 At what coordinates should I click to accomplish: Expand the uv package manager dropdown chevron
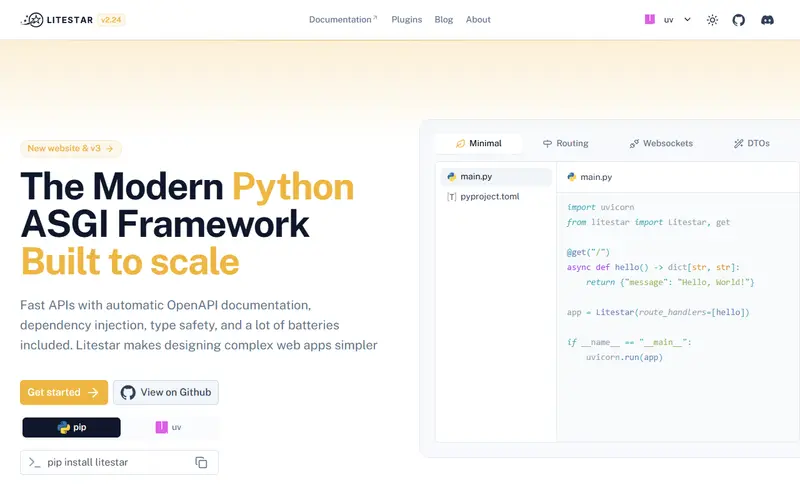point(687,19)
